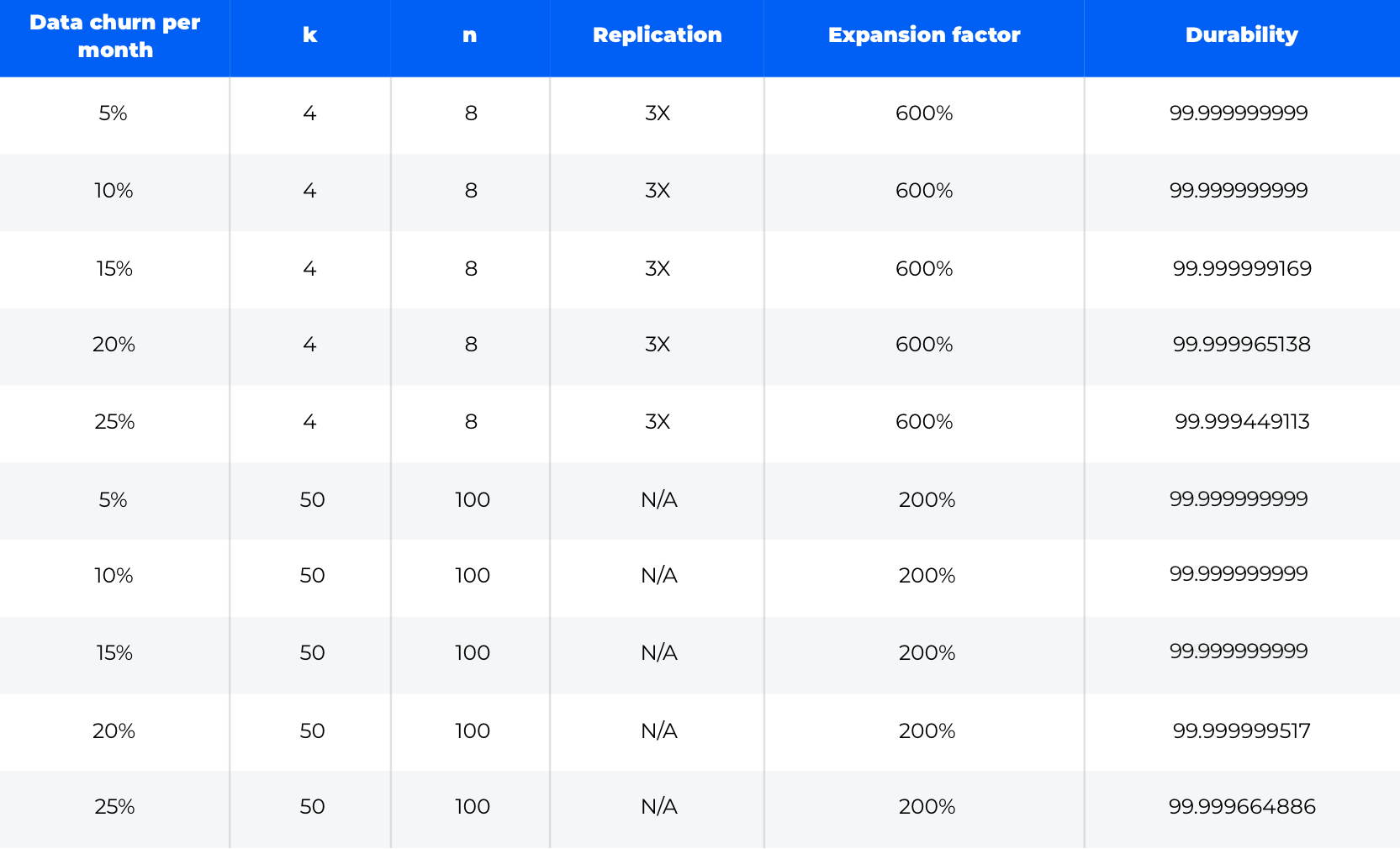Click the durability cell reading 99.999965138

pyautogui.click(x=1241, y=344)
